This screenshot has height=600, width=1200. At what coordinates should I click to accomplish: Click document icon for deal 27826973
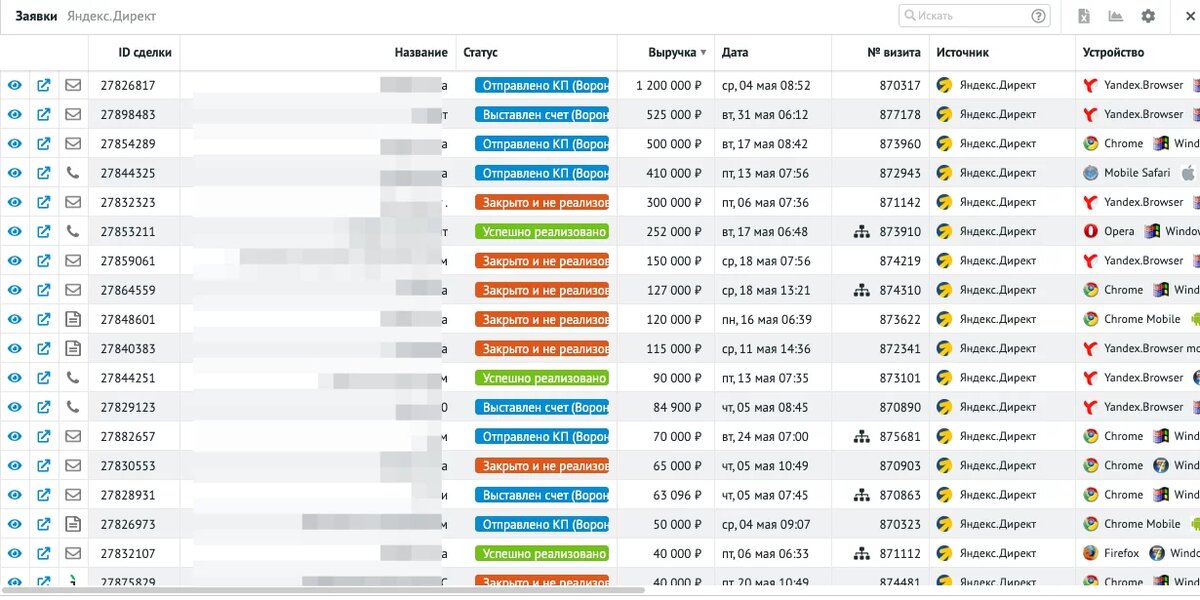pos(73,524)
